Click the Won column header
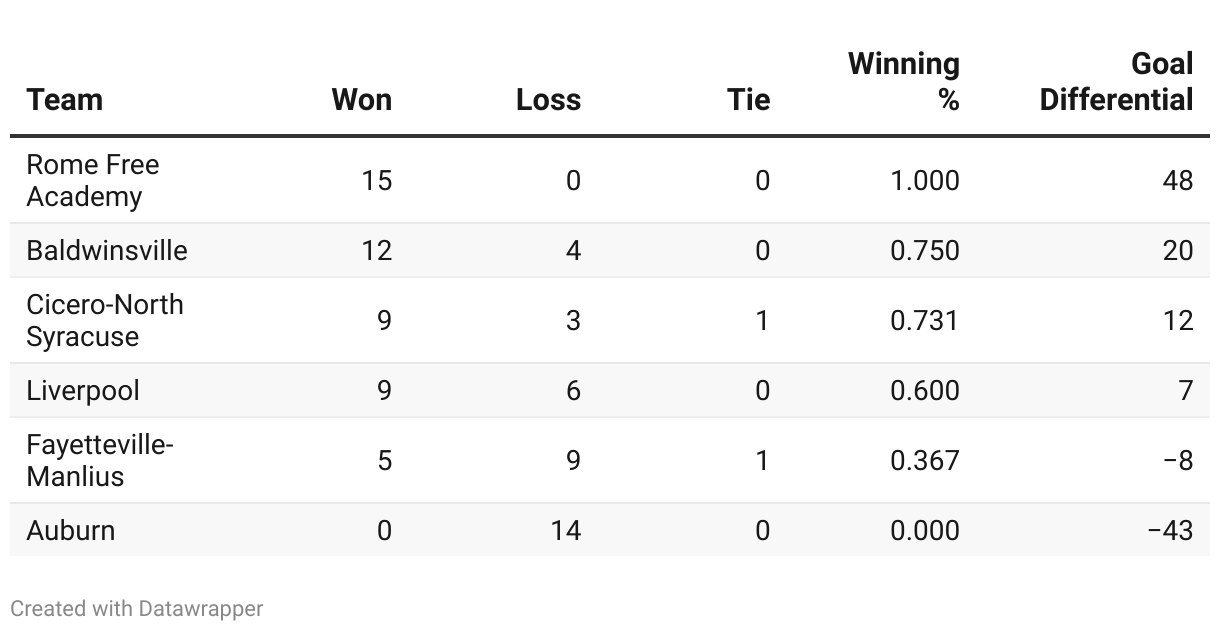Viewport: 1220px width, 632px height. [x=361, y=100]
